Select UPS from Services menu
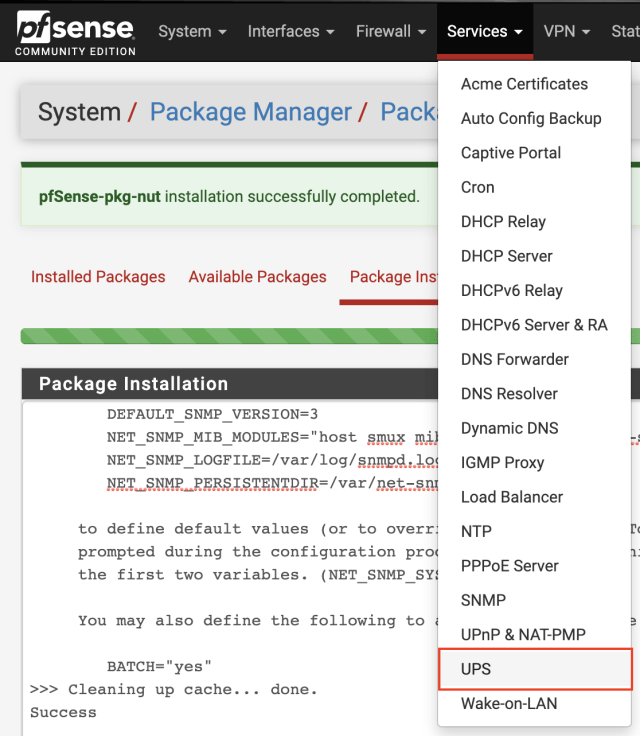The image size is (640, 736). 535,669
